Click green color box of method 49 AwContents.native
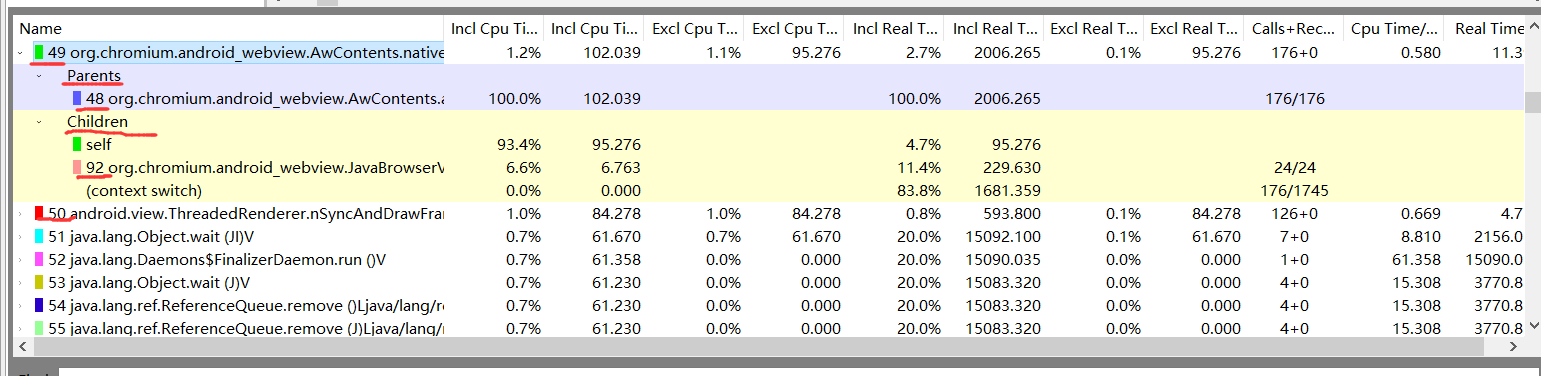 (x=38, y=53)
